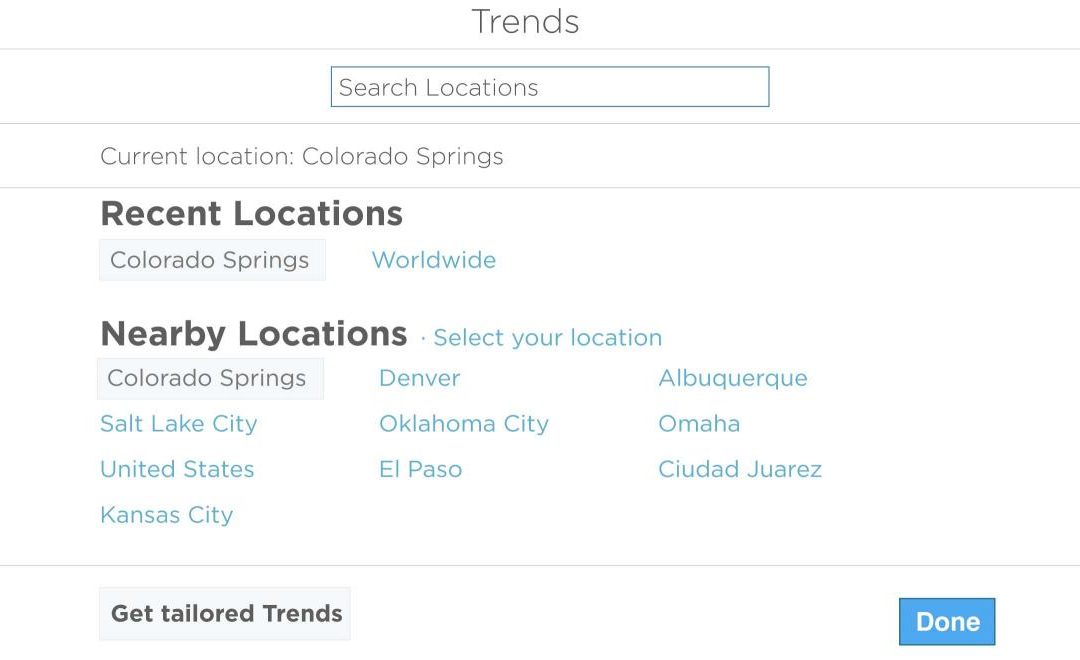Choose the Worldwide recent location

433,260
